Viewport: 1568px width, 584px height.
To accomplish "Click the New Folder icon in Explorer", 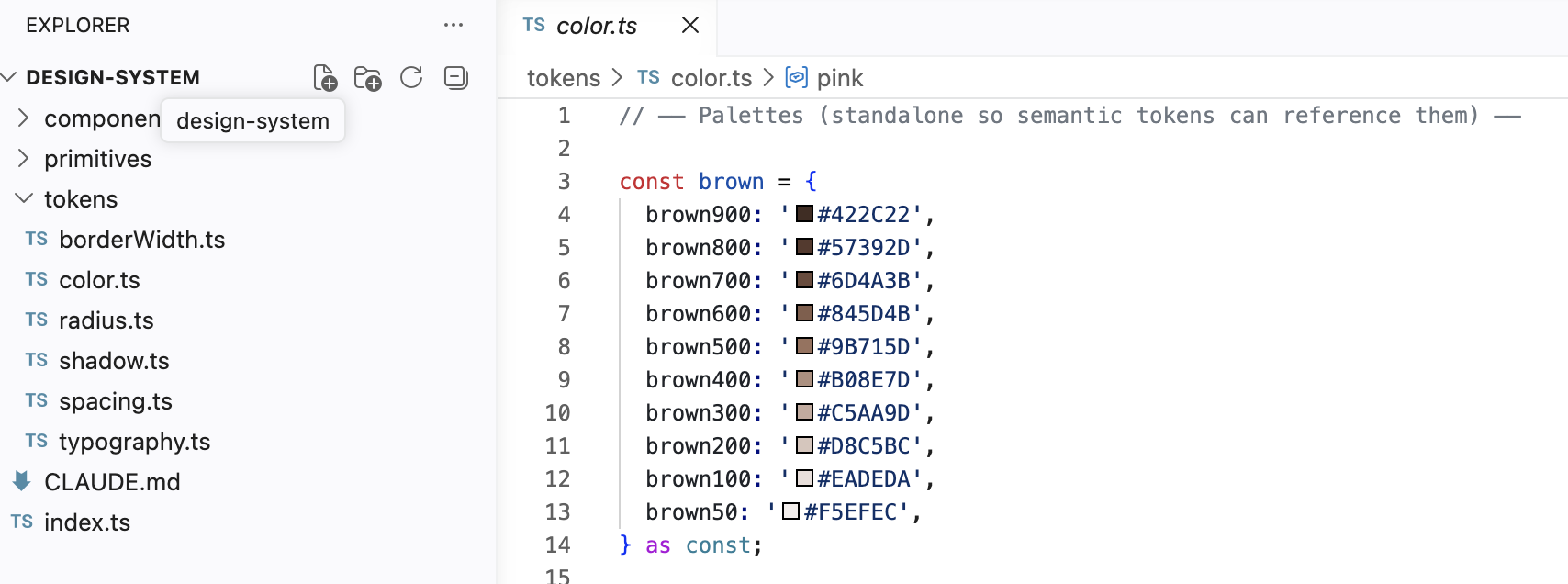I will pyautogui.click(x=367, y=78).
